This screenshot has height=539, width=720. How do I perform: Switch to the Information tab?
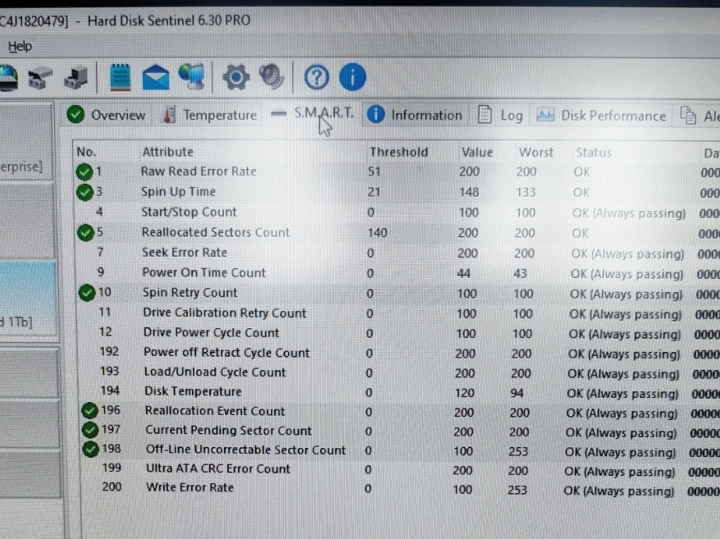point(415,115)
